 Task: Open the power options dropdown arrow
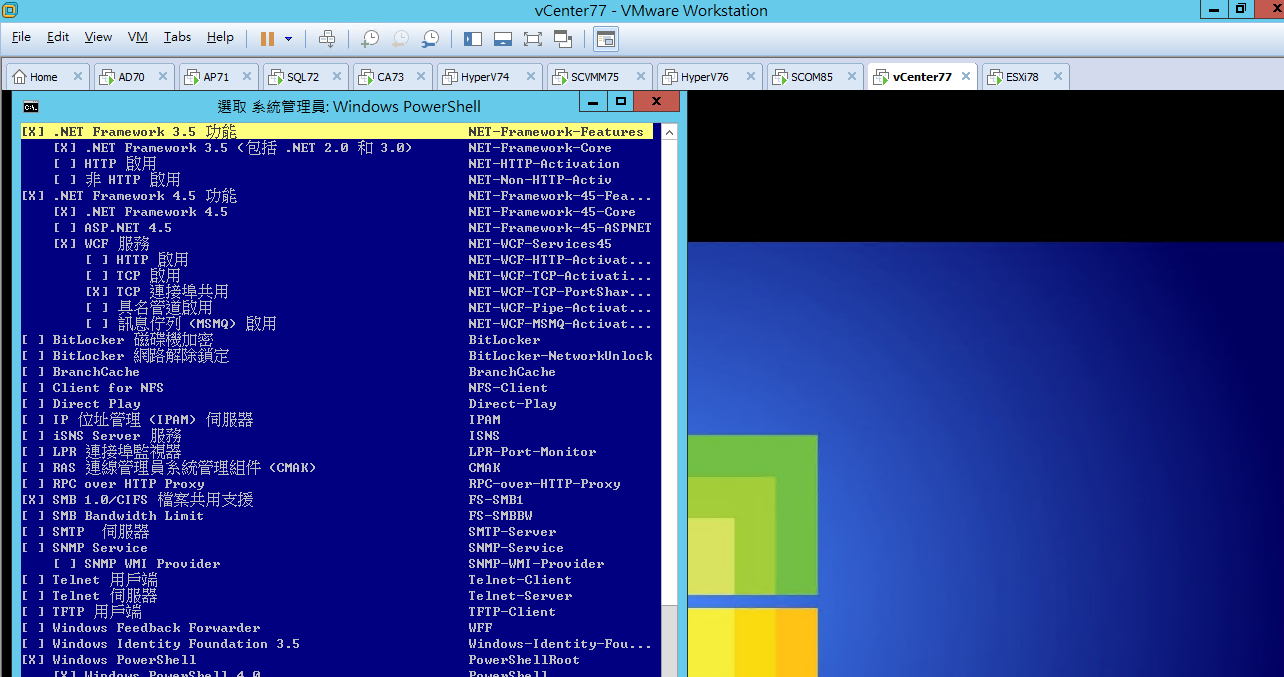289,39
